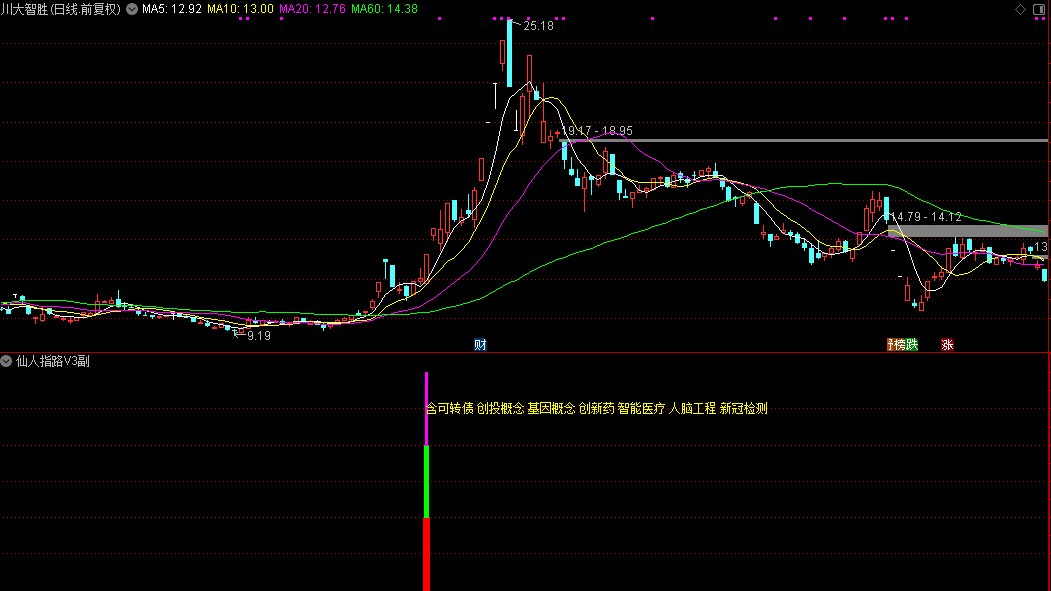
Task: Click the MA10: 13.00 indicator label
Action: tap(241, 9)
